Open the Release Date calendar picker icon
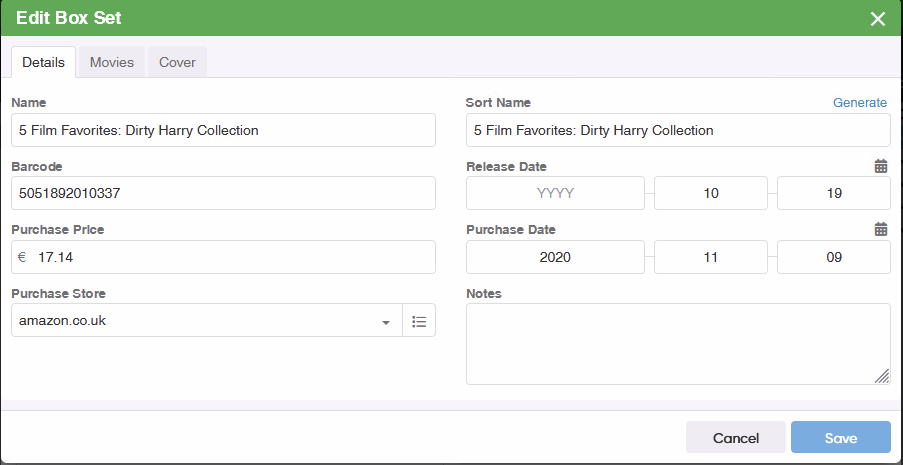 point(880,167)
